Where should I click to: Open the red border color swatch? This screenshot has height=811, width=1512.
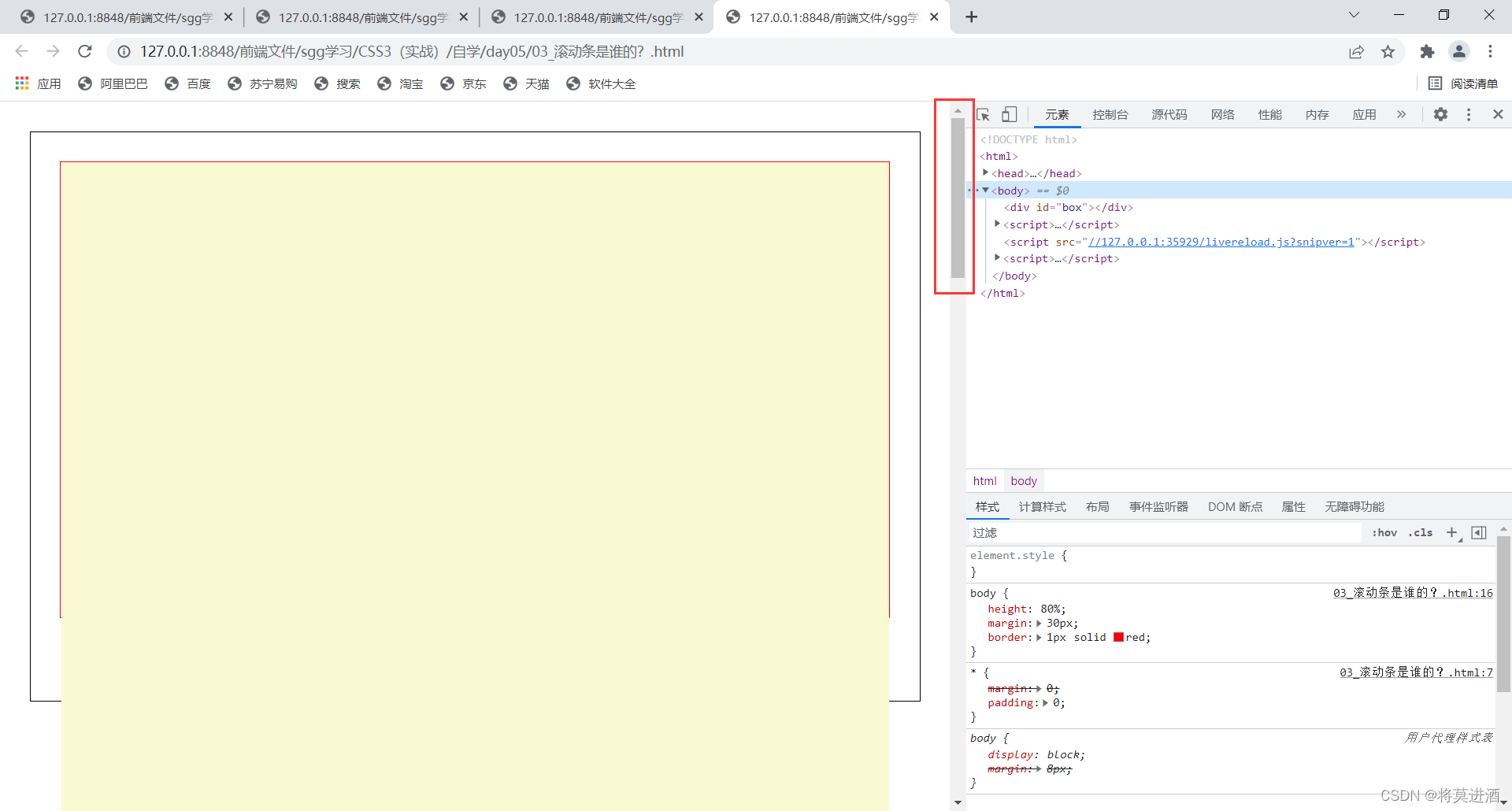tap(1118, 638)
